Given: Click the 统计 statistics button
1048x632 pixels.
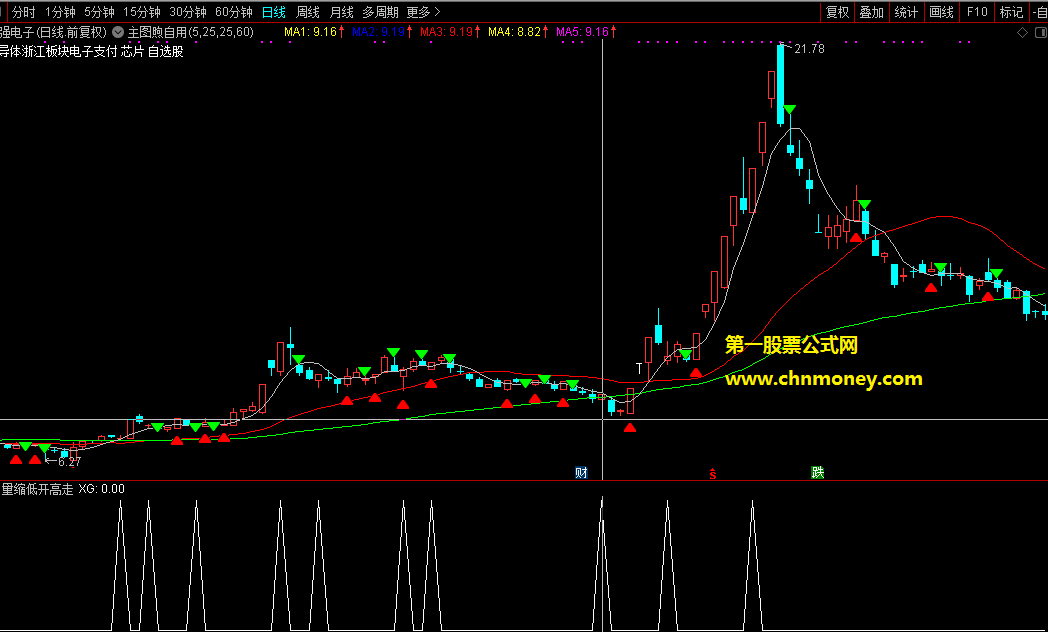Looking at the screenshot, I should pyautogui.click(x=906, y=12).
